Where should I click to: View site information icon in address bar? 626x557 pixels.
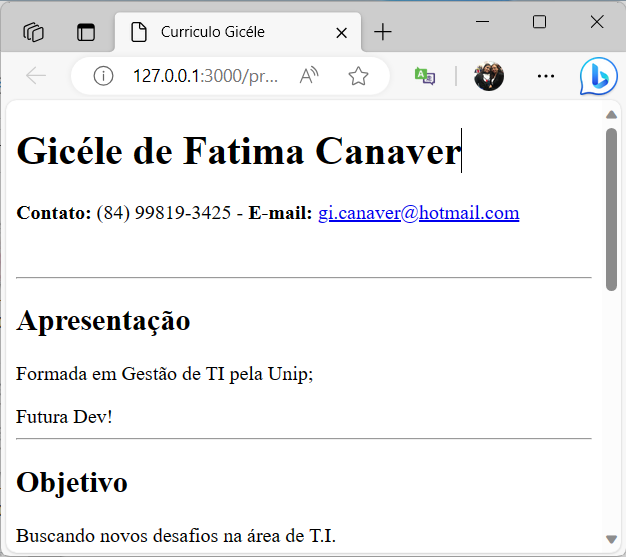point(103,76)
